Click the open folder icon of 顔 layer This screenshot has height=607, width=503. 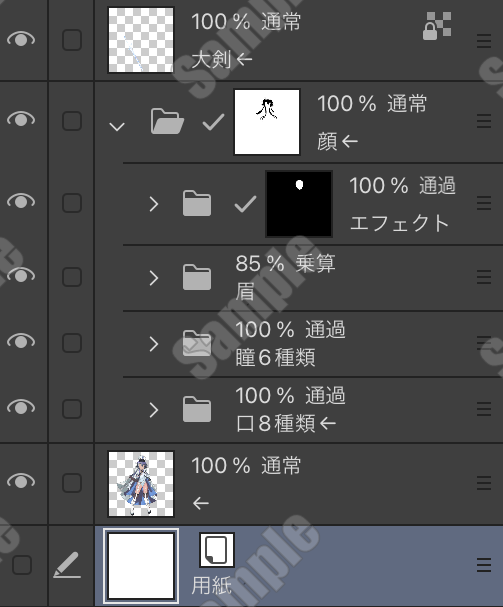pyautogui.click(x=167, y=121)
